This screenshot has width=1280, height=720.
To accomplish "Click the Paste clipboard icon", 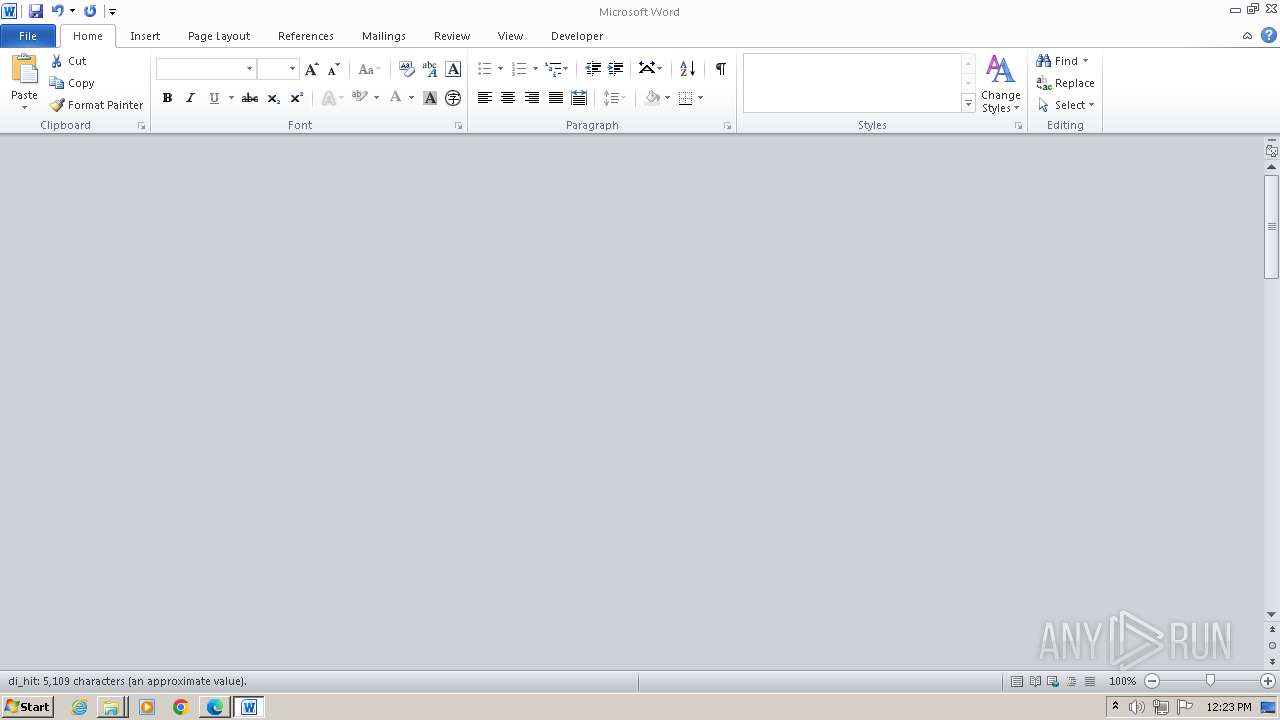I will pos(24,70).
